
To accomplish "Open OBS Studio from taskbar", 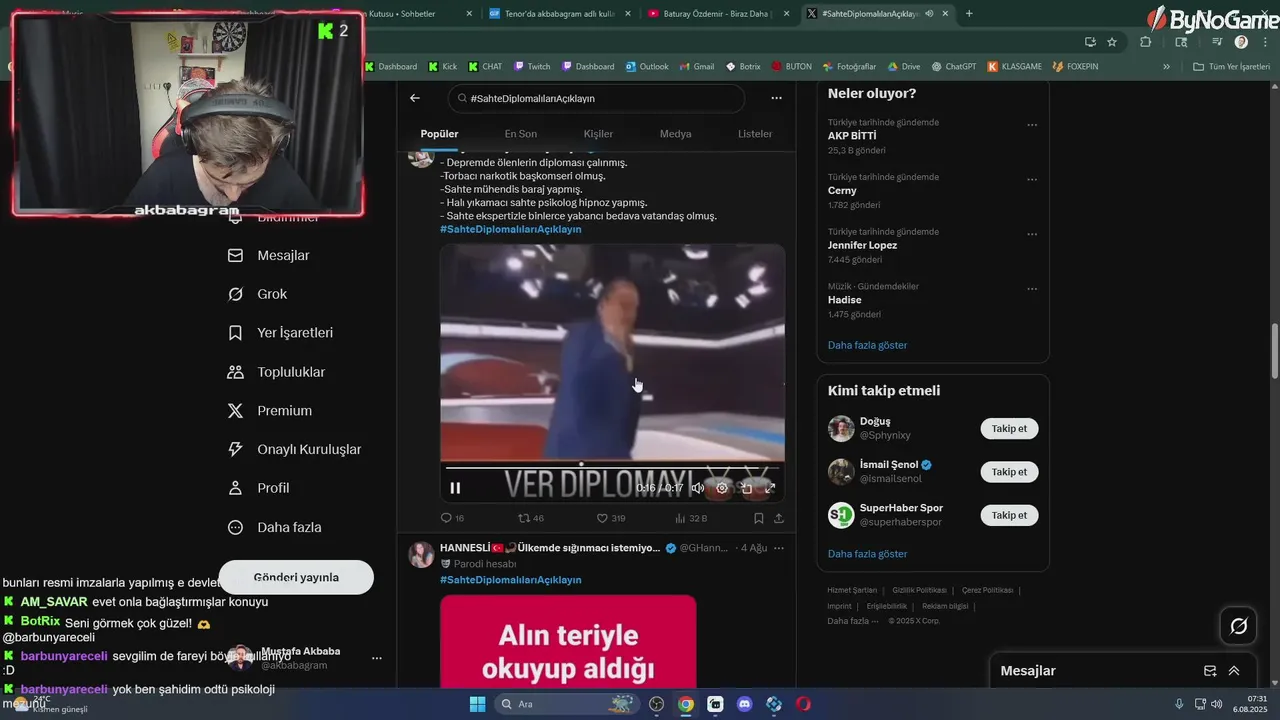I will 656,704.
